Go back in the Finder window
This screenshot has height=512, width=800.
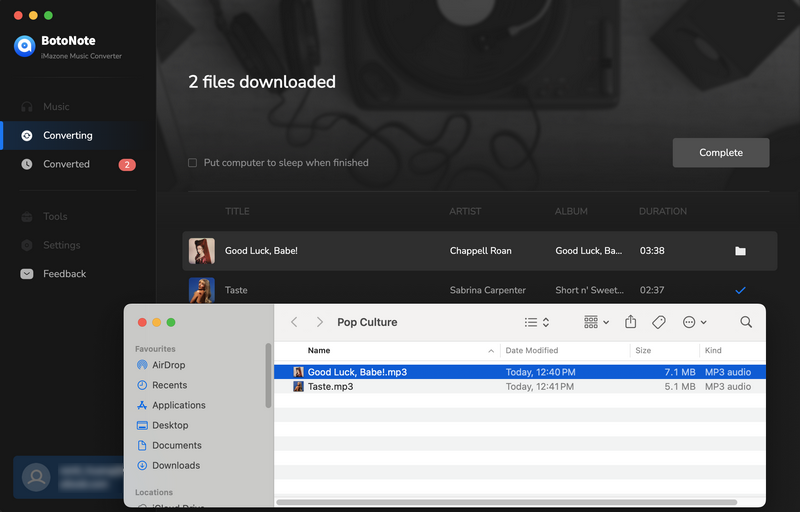(294, 322)
